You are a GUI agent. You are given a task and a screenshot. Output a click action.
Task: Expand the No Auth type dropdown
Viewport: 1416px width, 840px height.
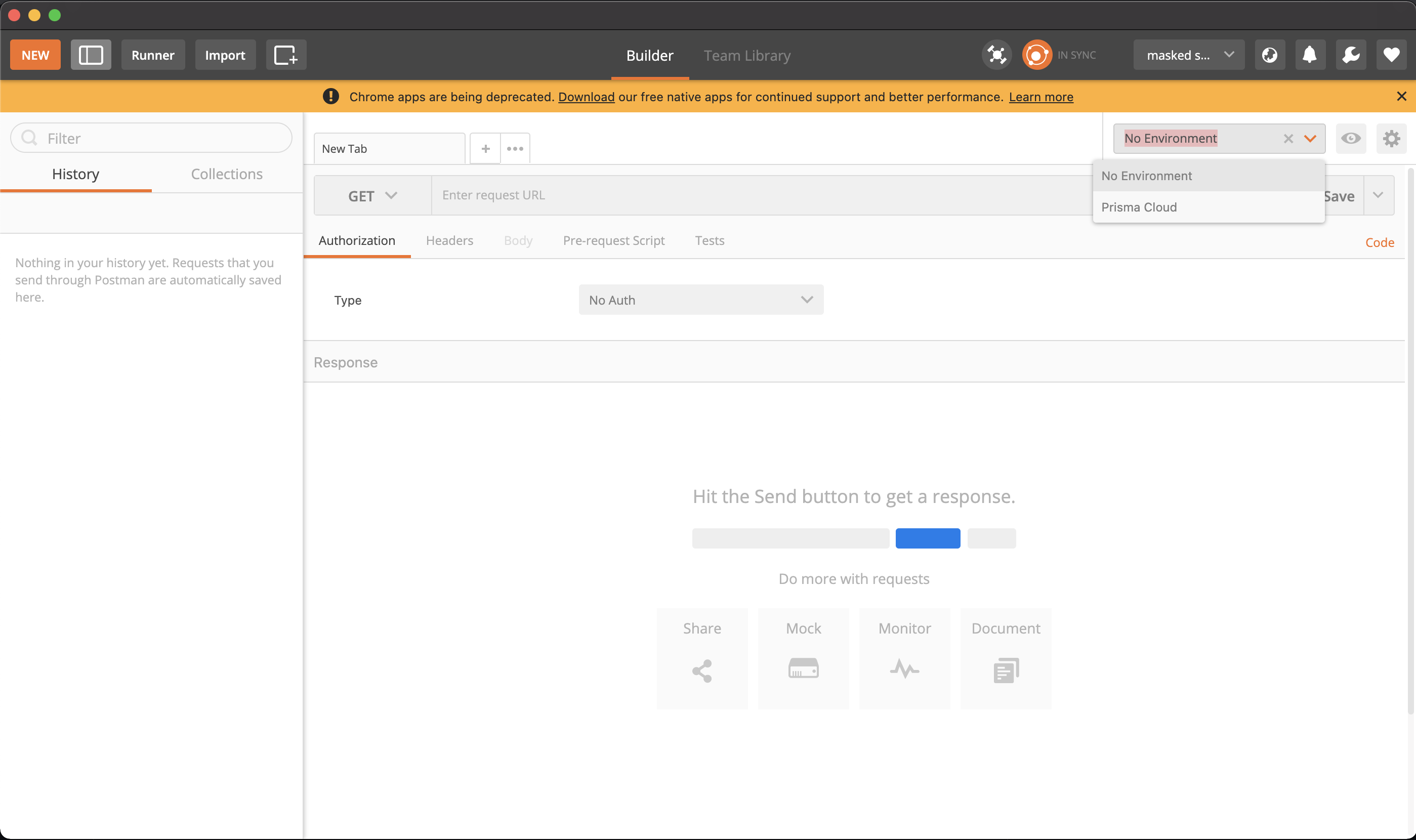[701, 299]
